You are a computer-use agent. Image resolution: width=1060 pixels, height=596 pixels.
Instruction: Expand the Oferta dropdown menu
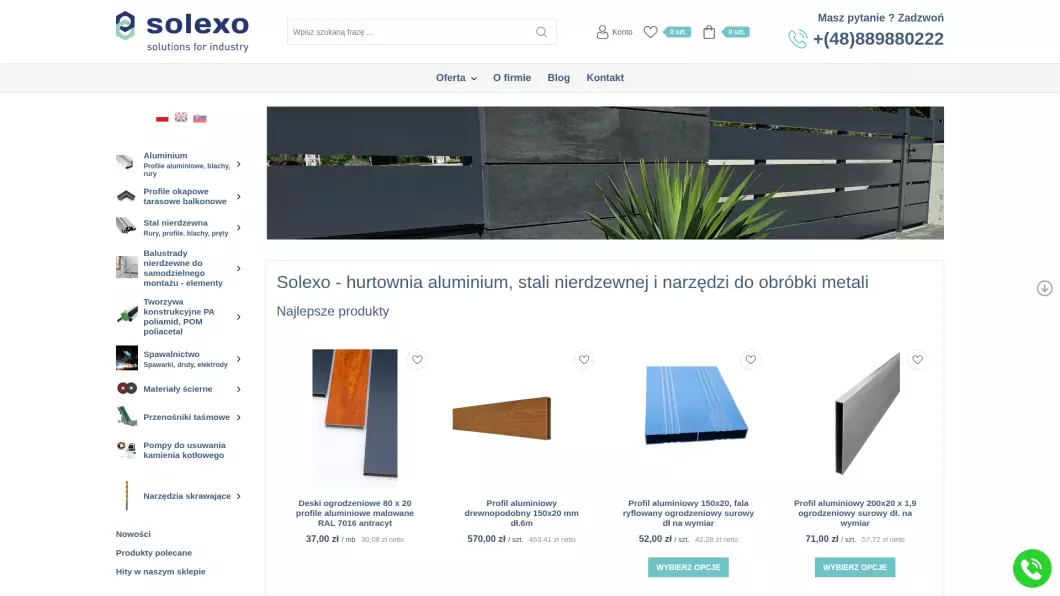pos(456,78)
